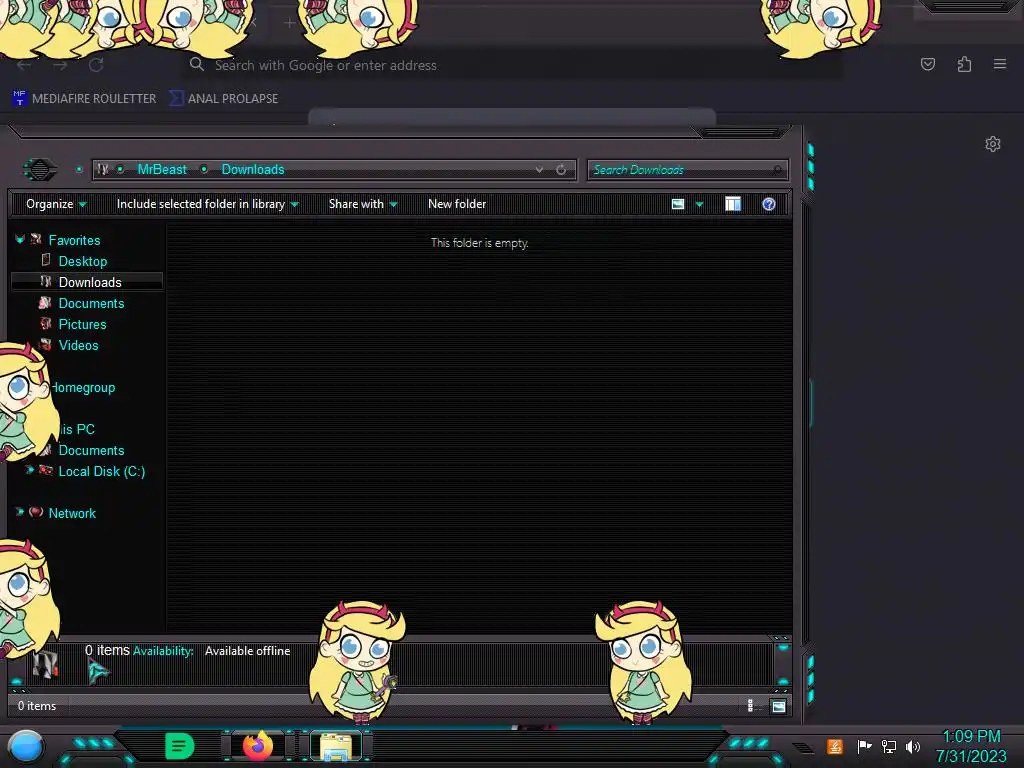
Task: Click the Downloads folder icon in details pane
Action: [x=45, y=665]
